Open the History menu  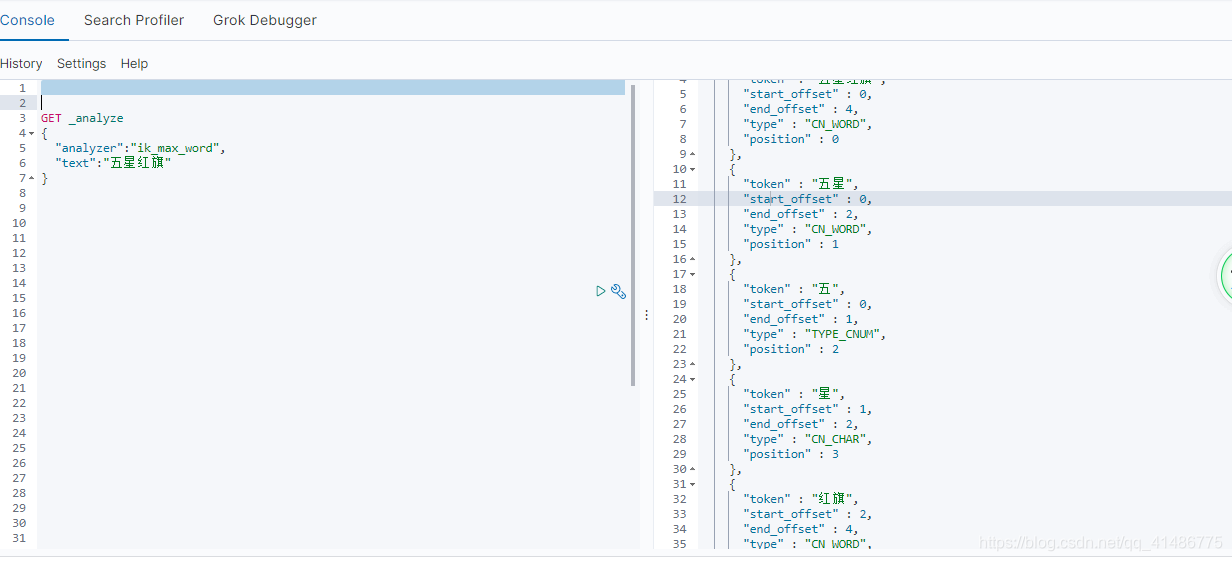click(x=21, y=63)
